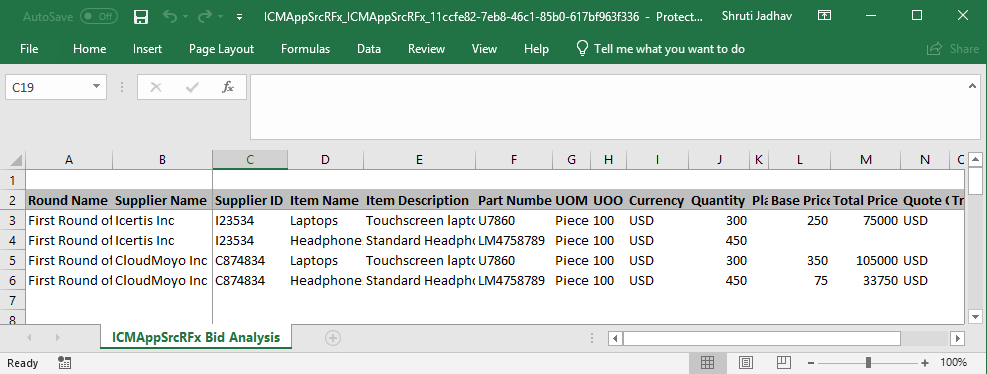This screenshot has height=374, width=987.
Task: Click the macro recording icon in status bar
Action: 64,363
